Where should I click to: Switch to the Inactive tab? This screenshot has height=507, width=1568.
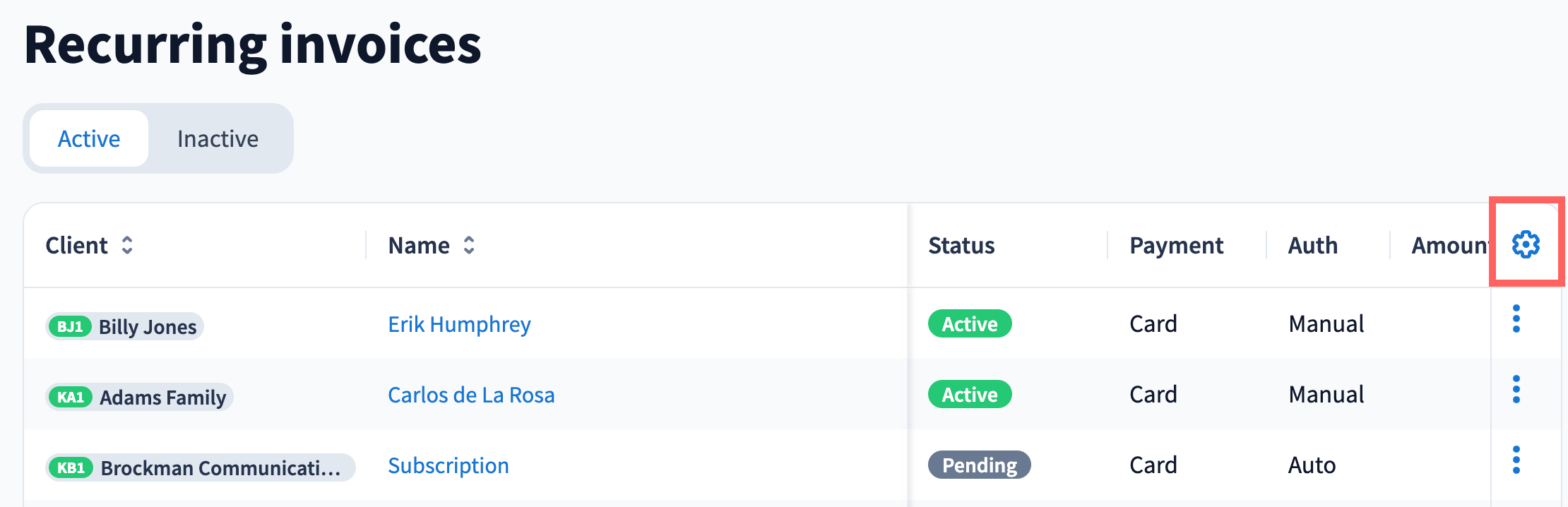[218, 138]
